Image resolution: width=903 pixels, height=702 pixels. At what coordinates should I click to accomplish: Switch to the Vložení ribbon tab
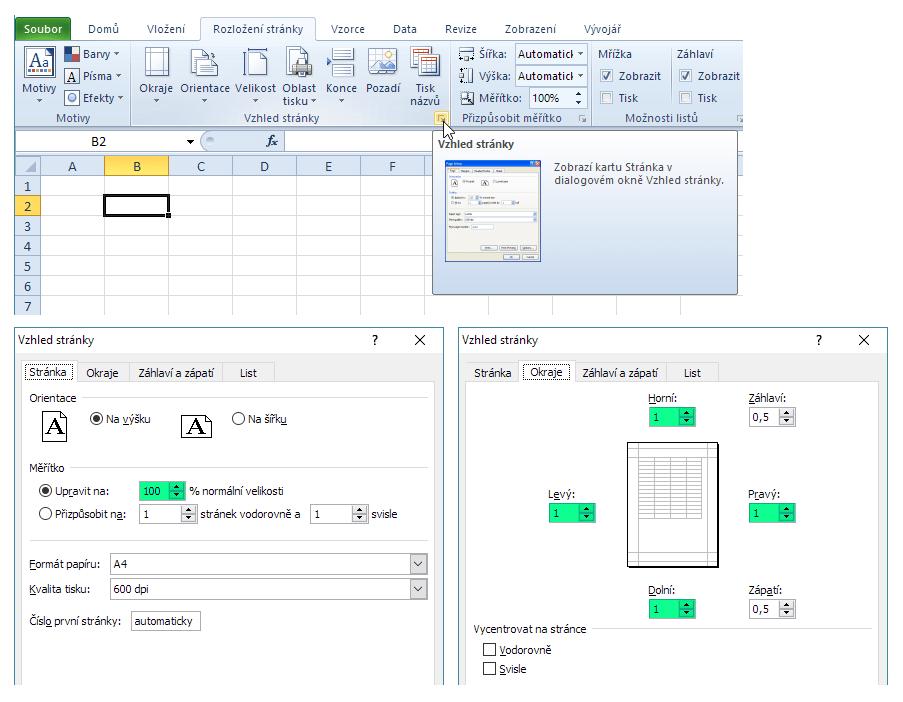[166, 29]
